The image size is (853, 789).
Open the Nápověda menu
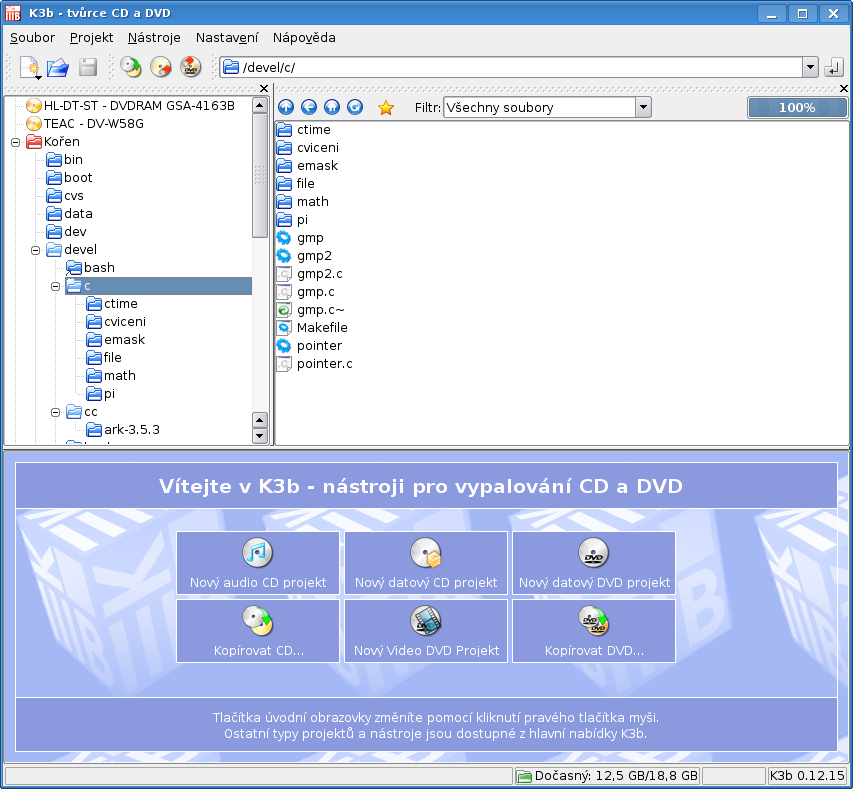point(304,38)
